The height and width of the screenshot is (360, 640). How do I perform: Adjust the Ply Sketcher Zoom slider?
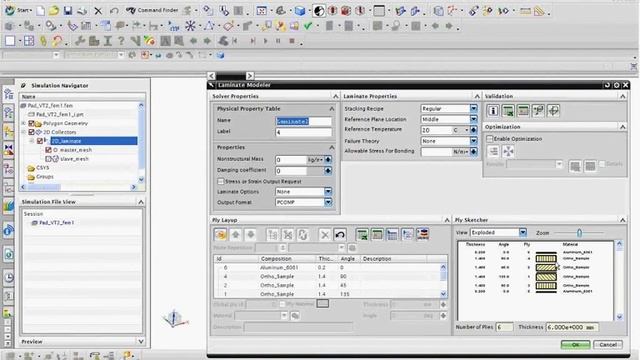click(x=579, y=233)
